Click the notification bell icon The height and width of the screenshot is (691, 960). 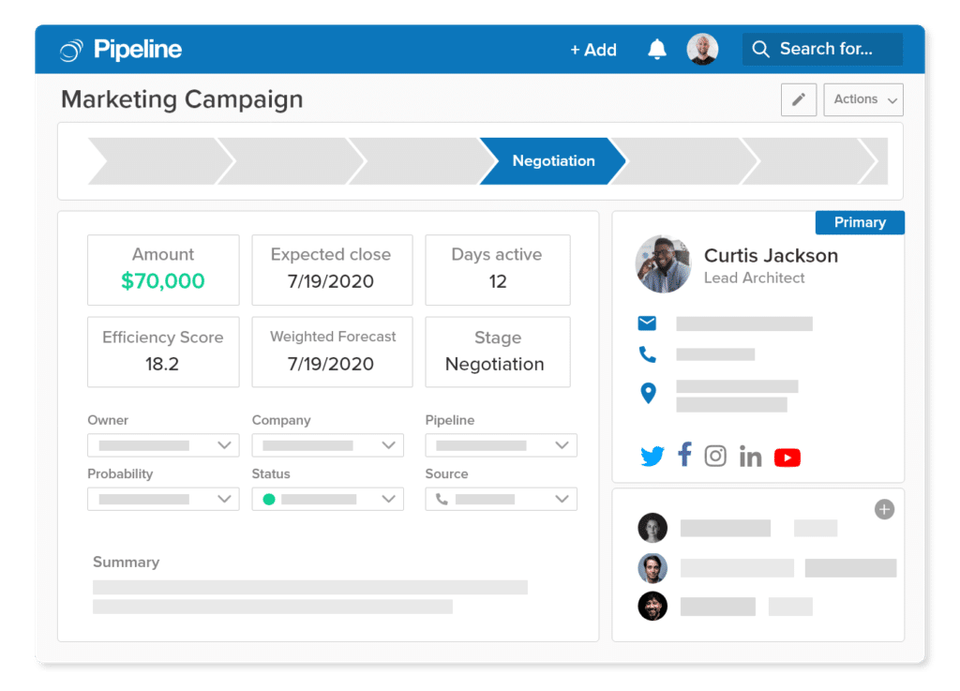(x=657, y=49)
